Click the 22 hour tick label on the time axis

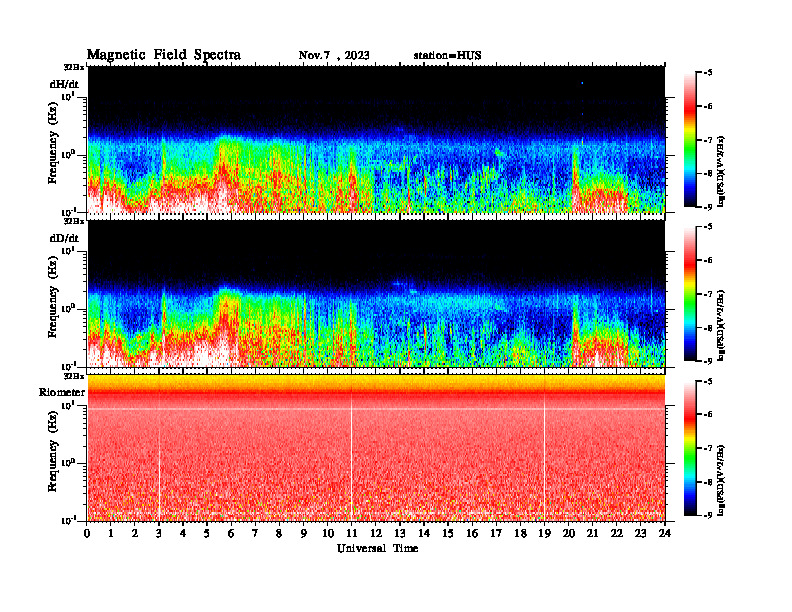click(x=617, y=534)
